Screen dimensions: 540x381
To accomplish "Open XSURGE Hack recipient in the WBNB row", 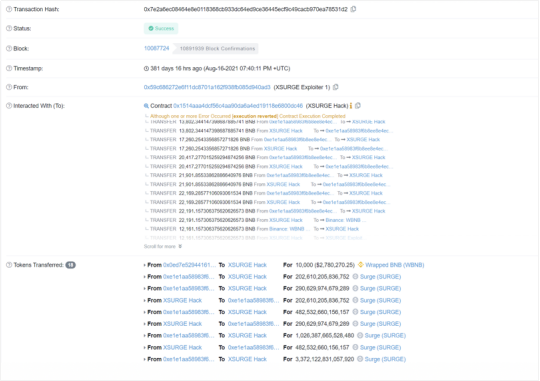I will pyautogui.click(x=247, y=265).
